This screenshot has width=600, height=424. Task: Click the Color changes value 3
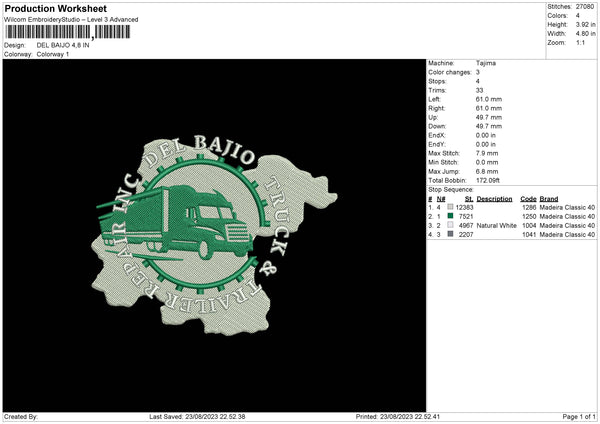click(478, 72)
